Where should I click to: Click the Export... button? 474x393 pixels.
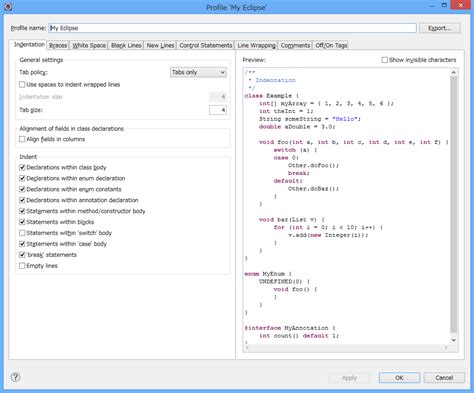coord(440,28)
